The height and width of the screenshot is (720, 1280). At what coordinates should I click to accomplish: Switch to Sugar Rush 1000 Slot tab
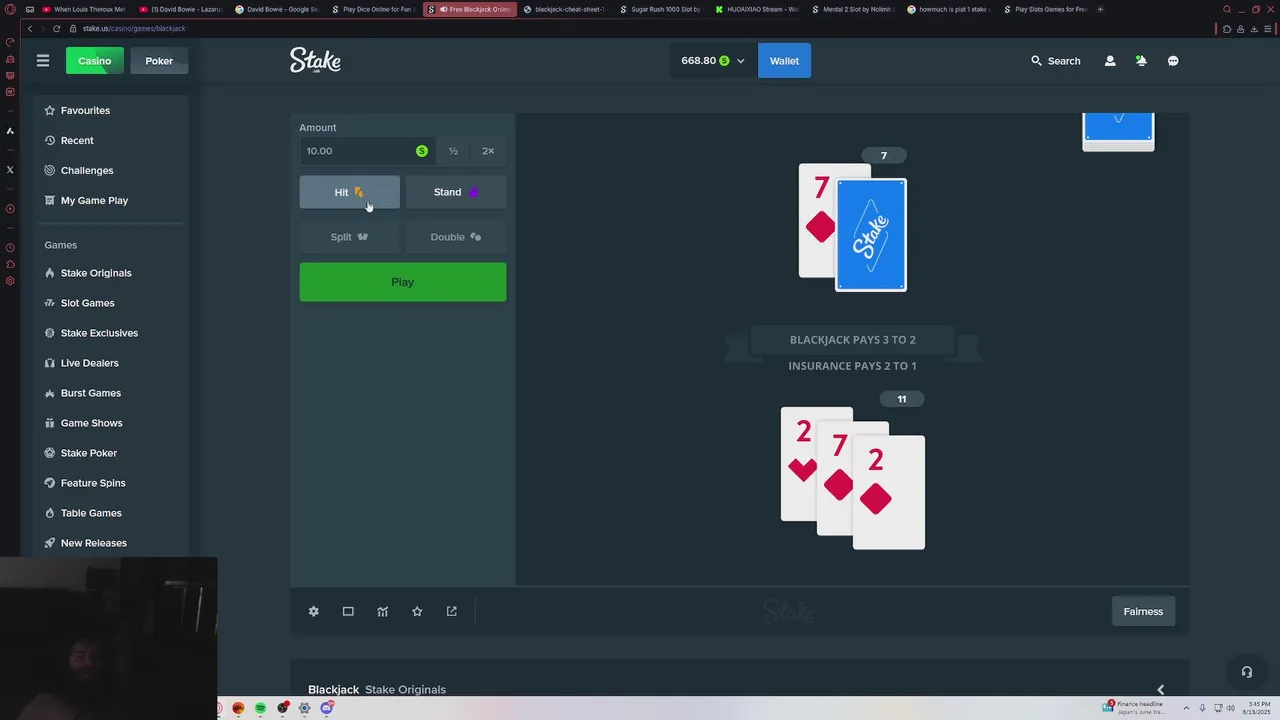click(662, 9)
